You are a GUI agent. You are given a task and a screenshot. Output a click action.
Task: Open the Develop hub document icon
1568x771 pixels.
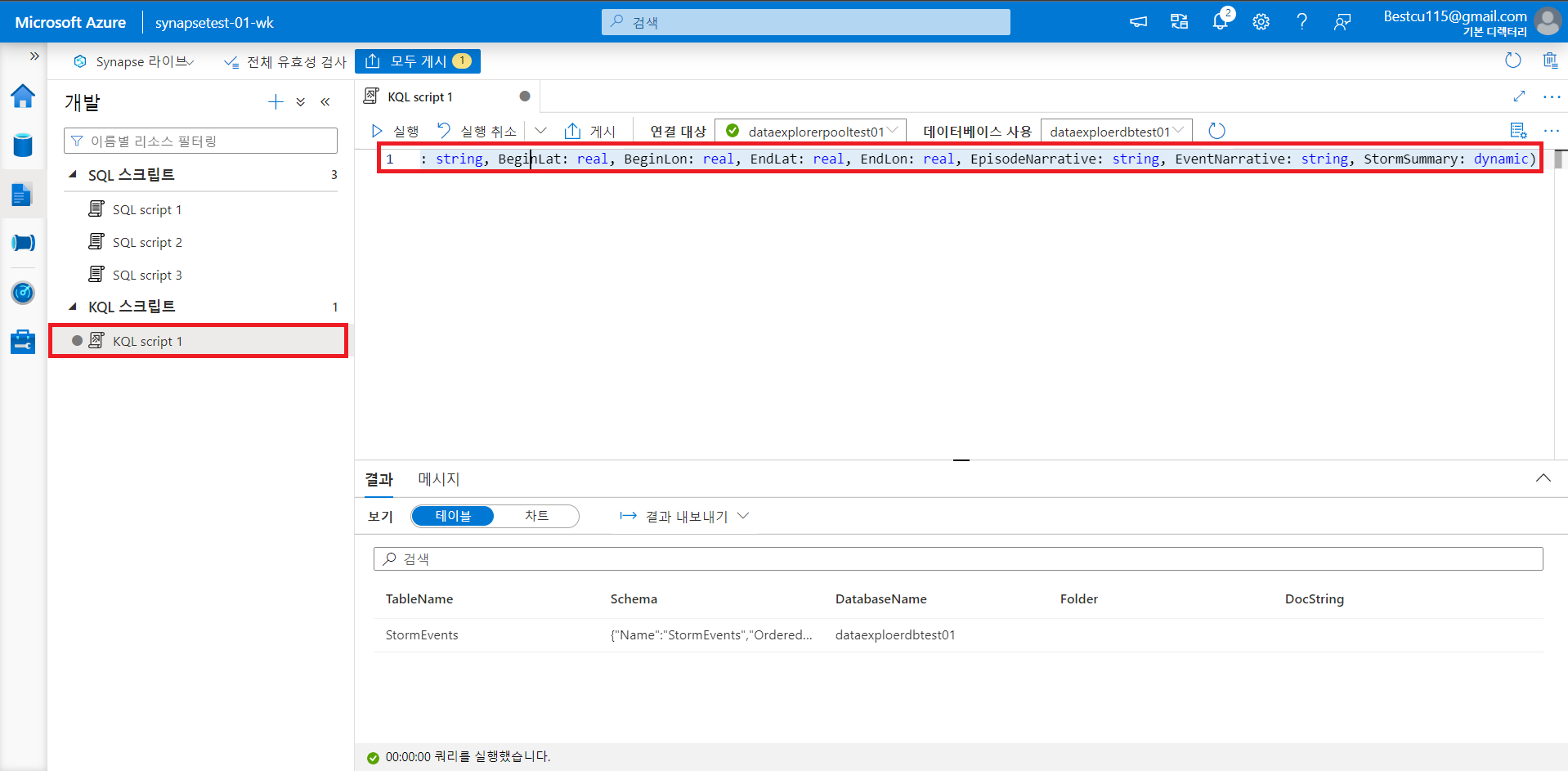(23, 195)
